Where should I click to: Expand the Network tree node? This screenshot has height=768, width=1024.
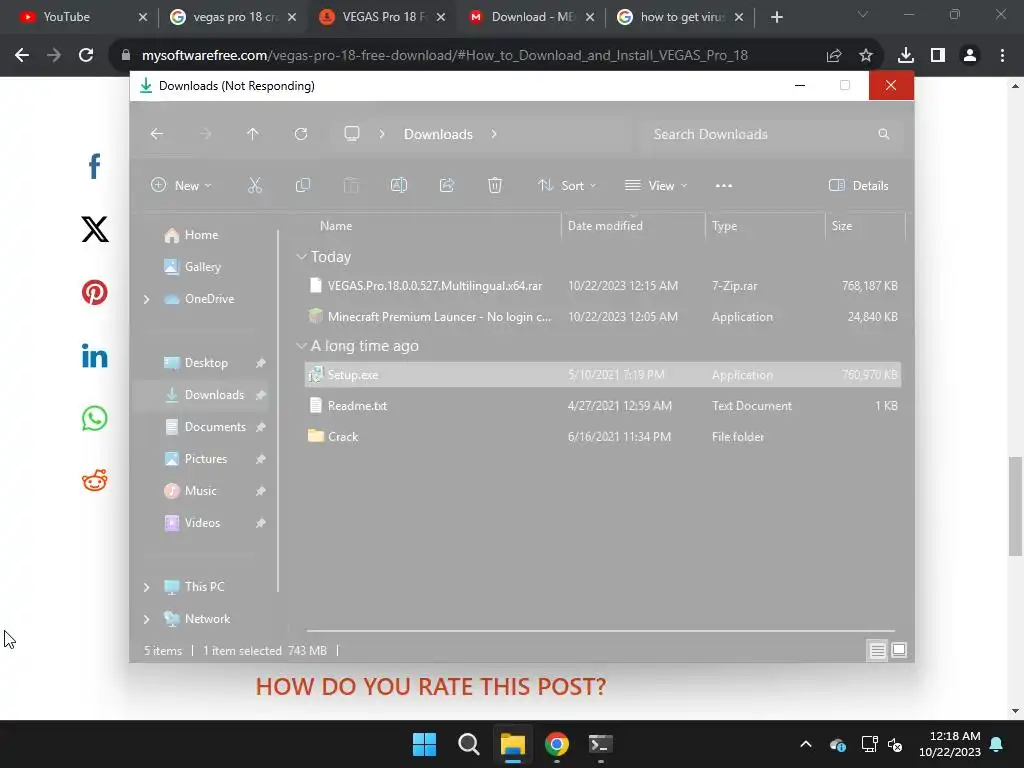pos(147,619)
